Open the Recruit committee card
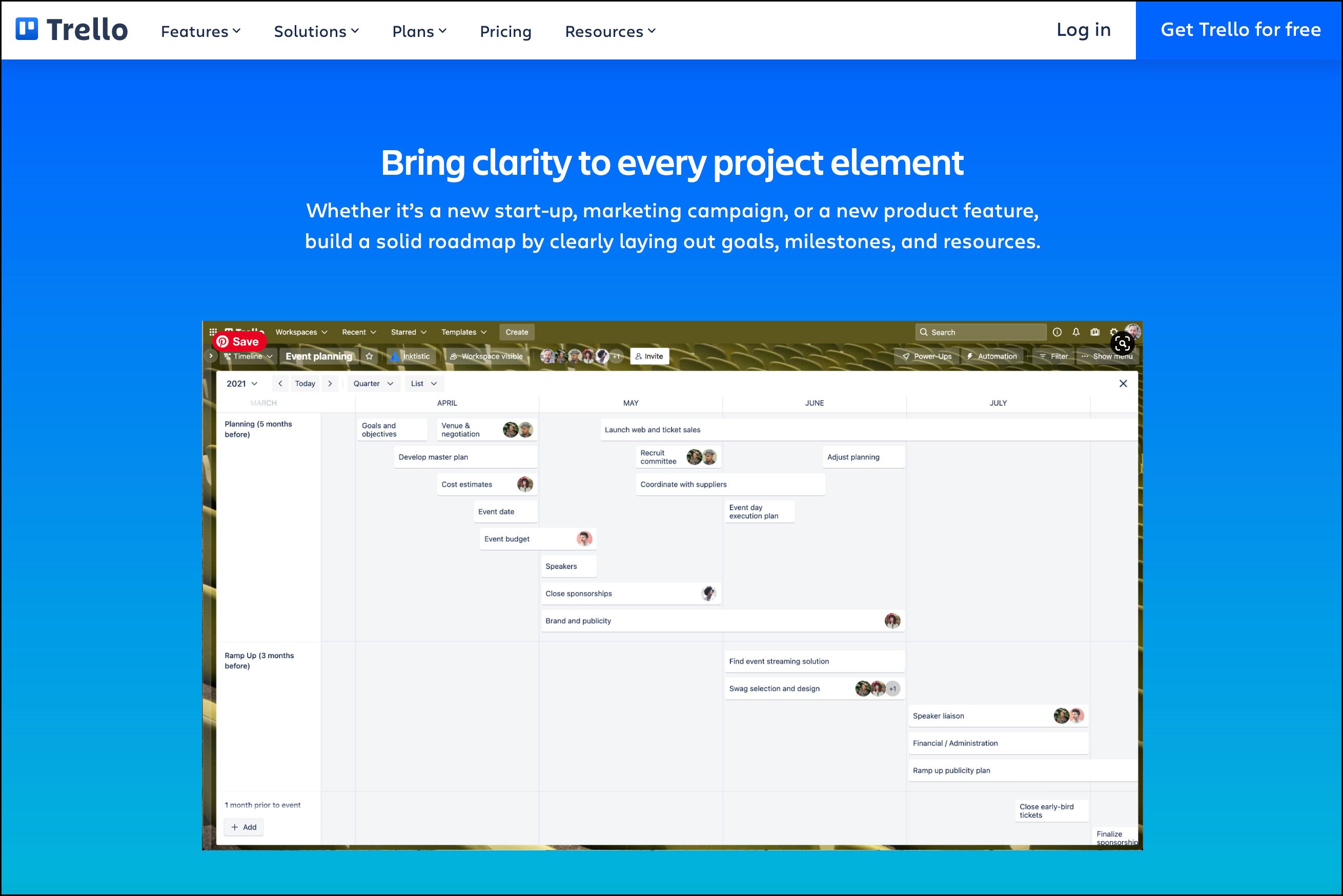This screenshot has width=1343, height=896. tap(678, 457)
